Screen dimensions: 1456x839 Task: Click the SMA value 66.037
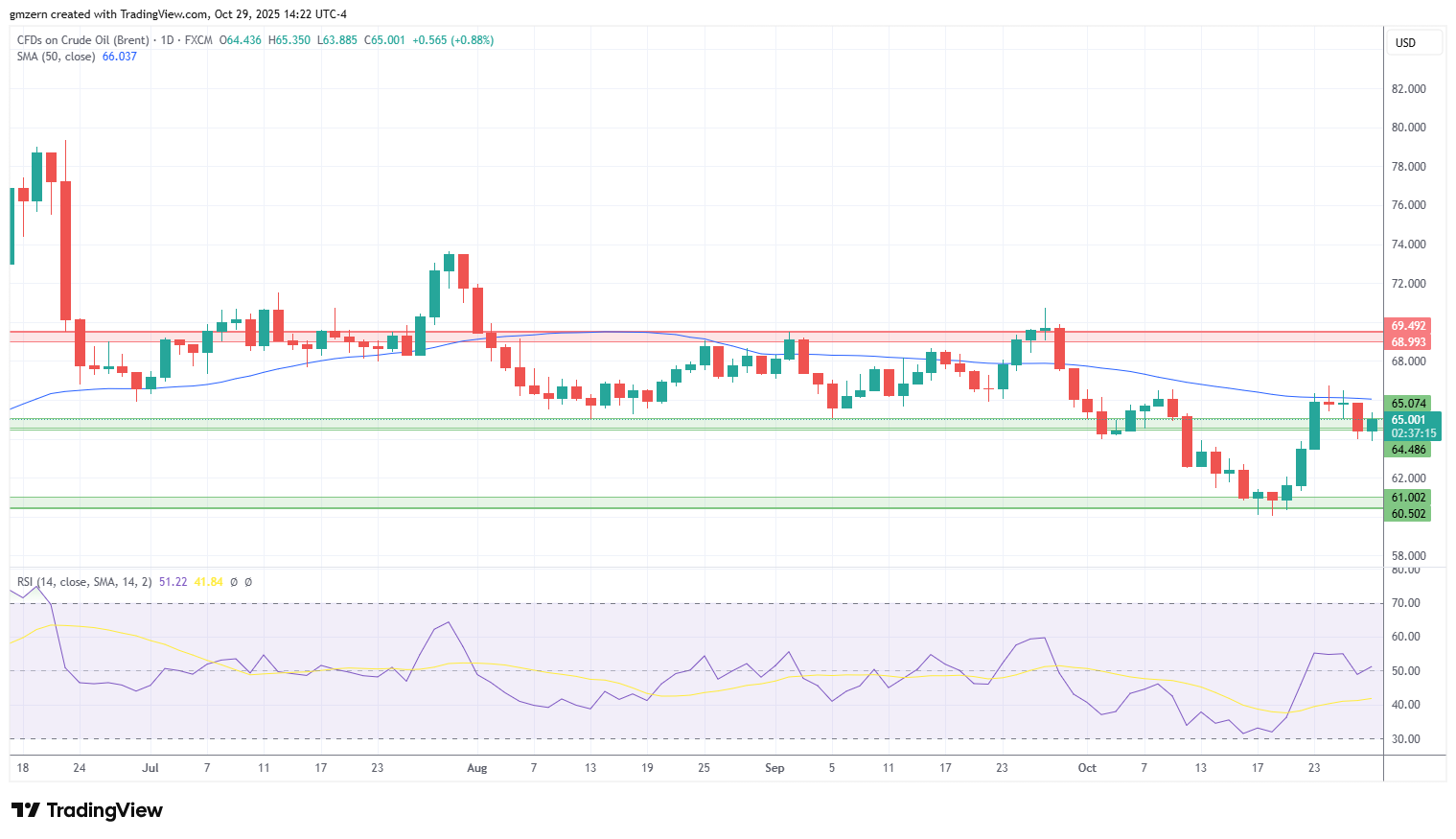120,57
